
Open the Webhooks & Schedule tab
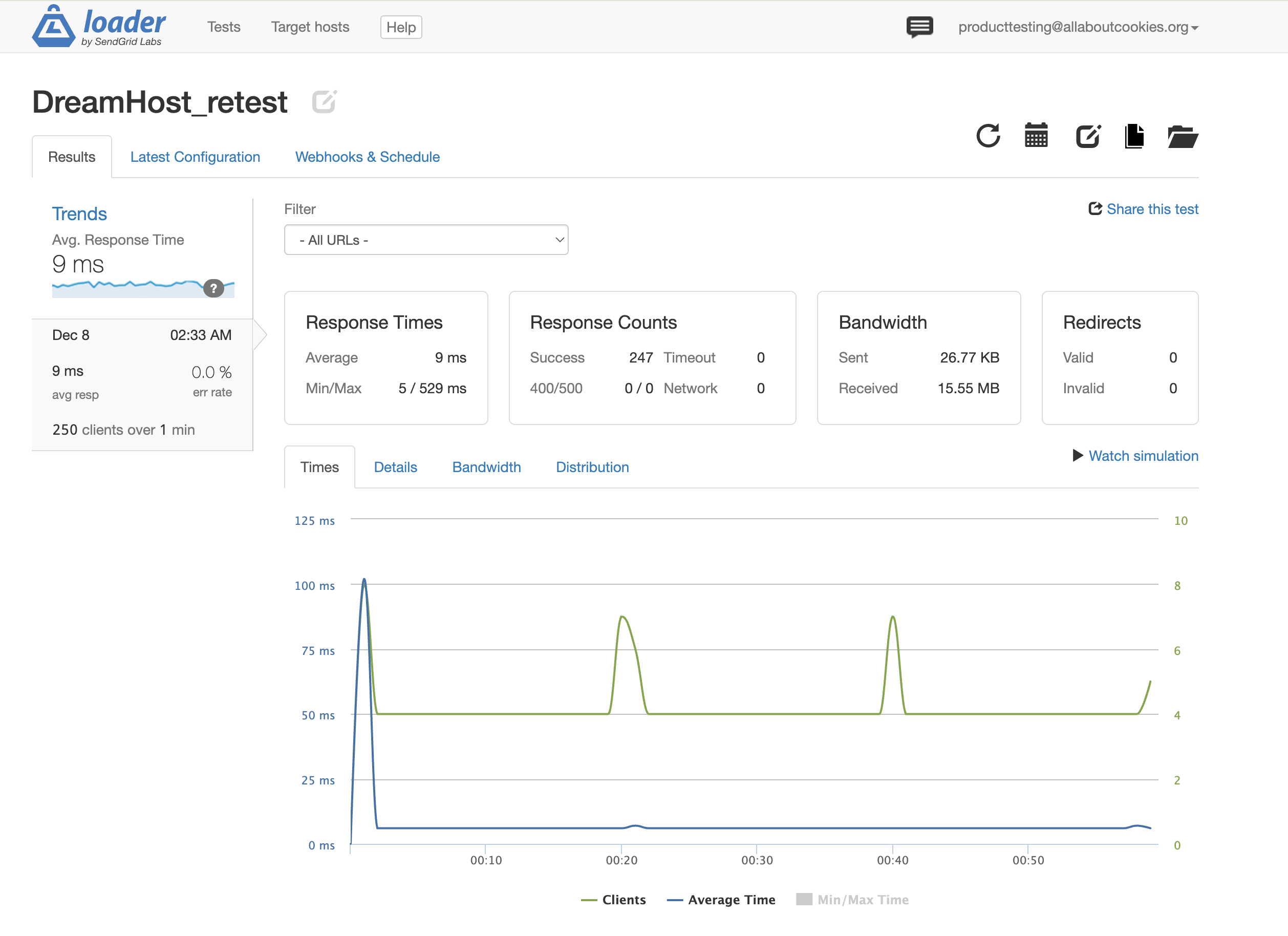pos(367,157)
